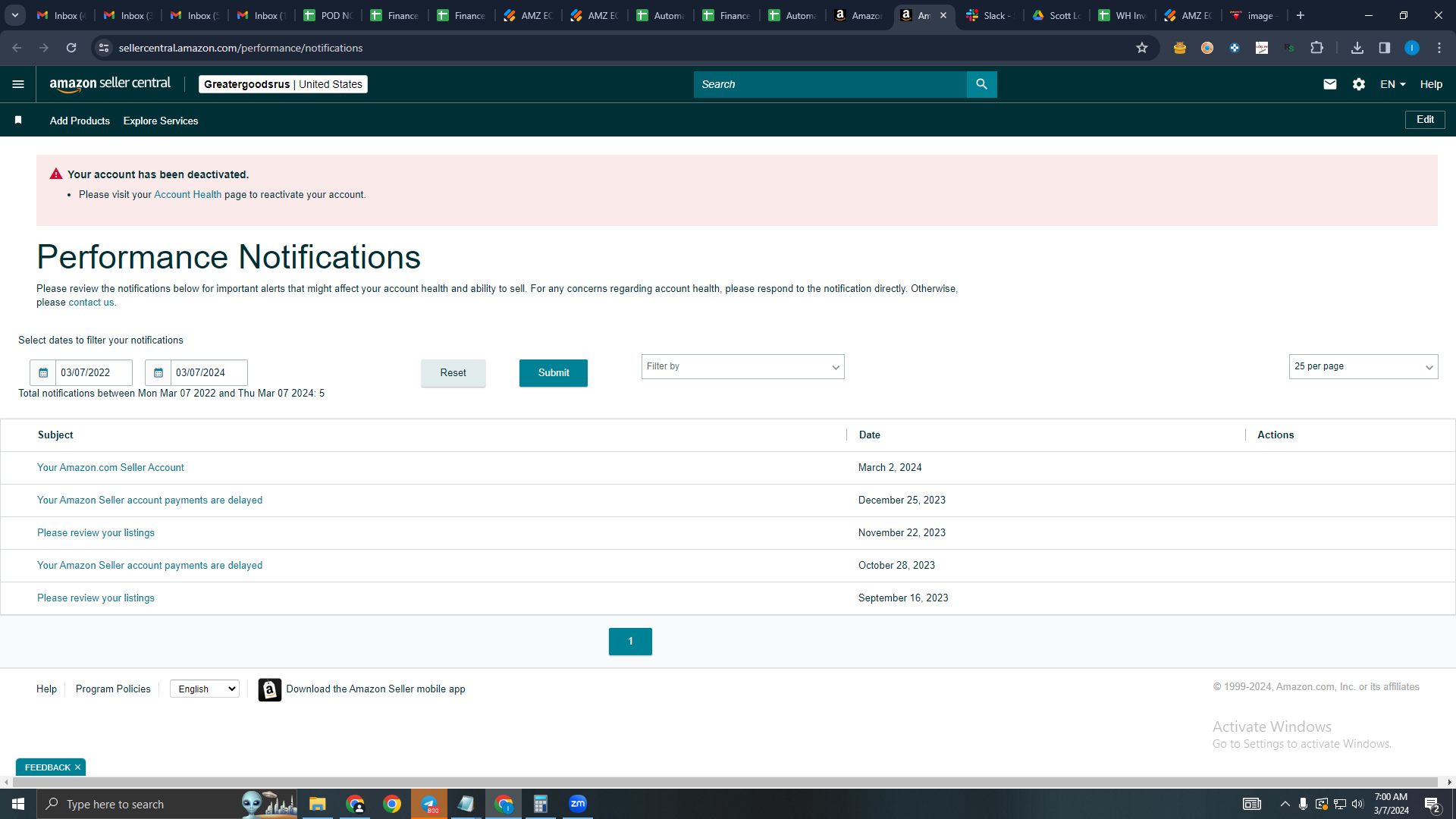Click in the Seller Central search box
This screenshot has height=819, width=1456.
pyautogui.click(x=830, y=84)
